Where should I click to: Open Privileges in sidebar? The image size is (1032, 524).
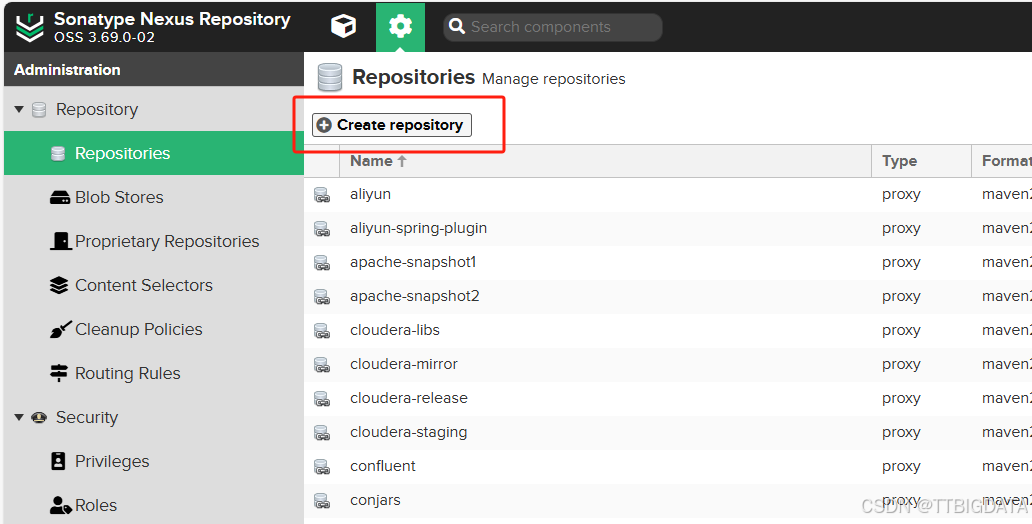click(x=154, y=461)
